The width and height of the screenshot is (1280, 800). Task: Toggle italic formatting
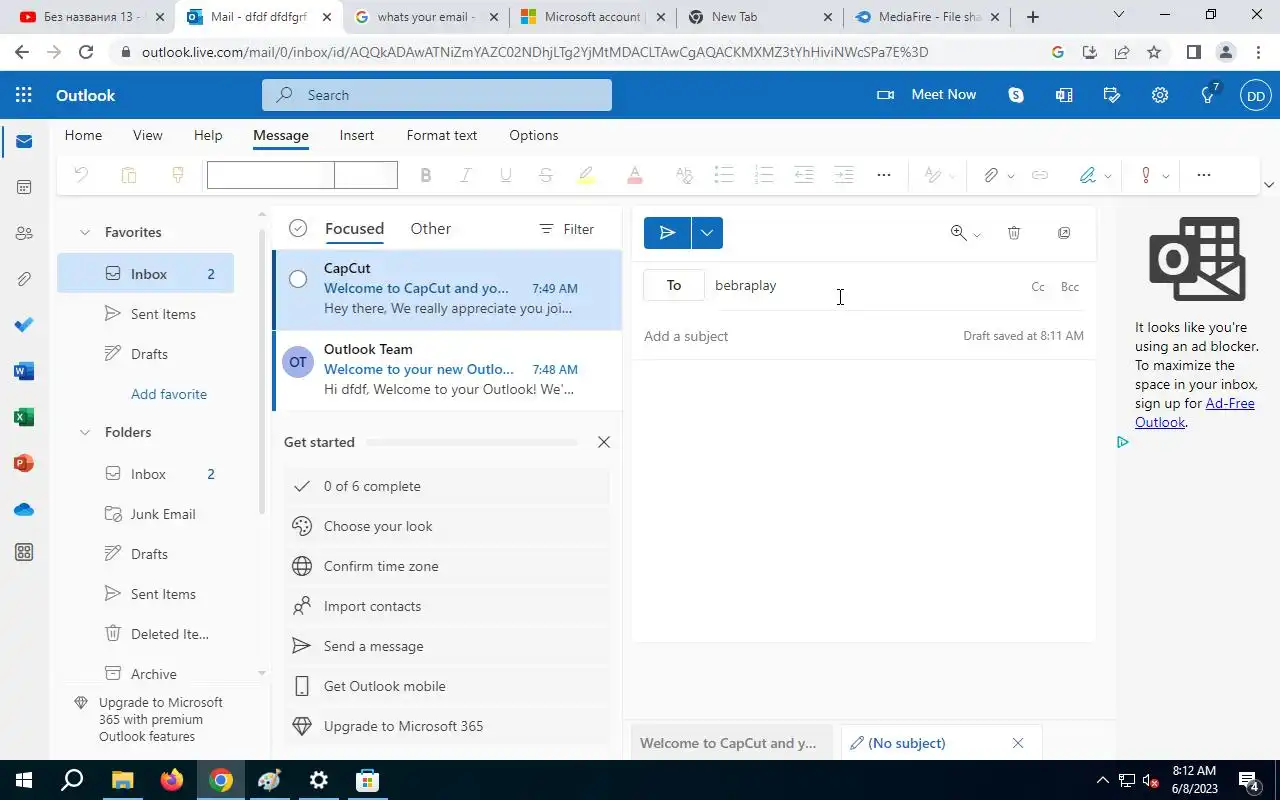tap(465, 175)
